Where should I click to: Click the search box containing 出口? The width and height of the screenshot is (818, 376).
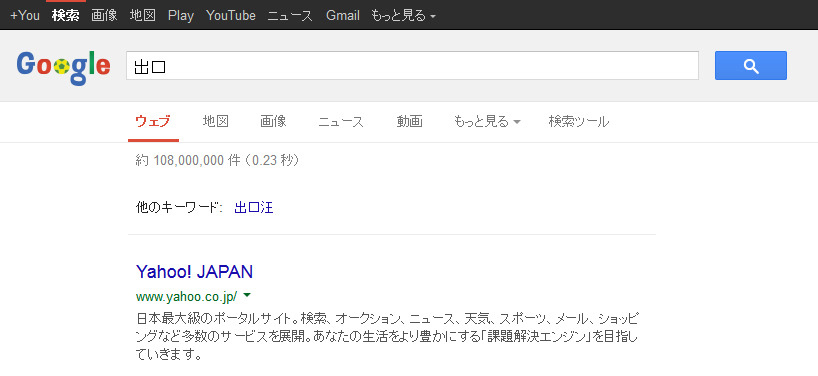(412, 66)
